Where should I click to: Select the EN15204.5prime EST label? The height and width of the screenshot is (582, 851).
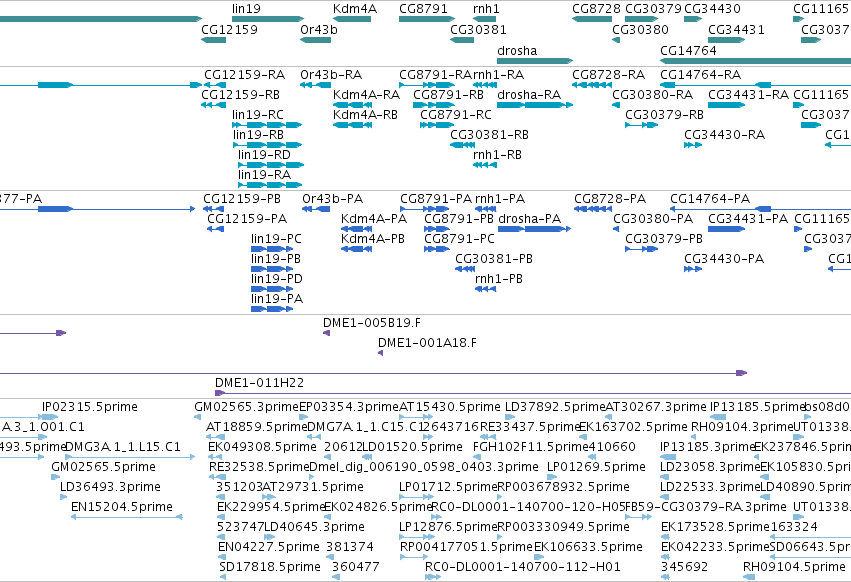click(x=122, y=507)
